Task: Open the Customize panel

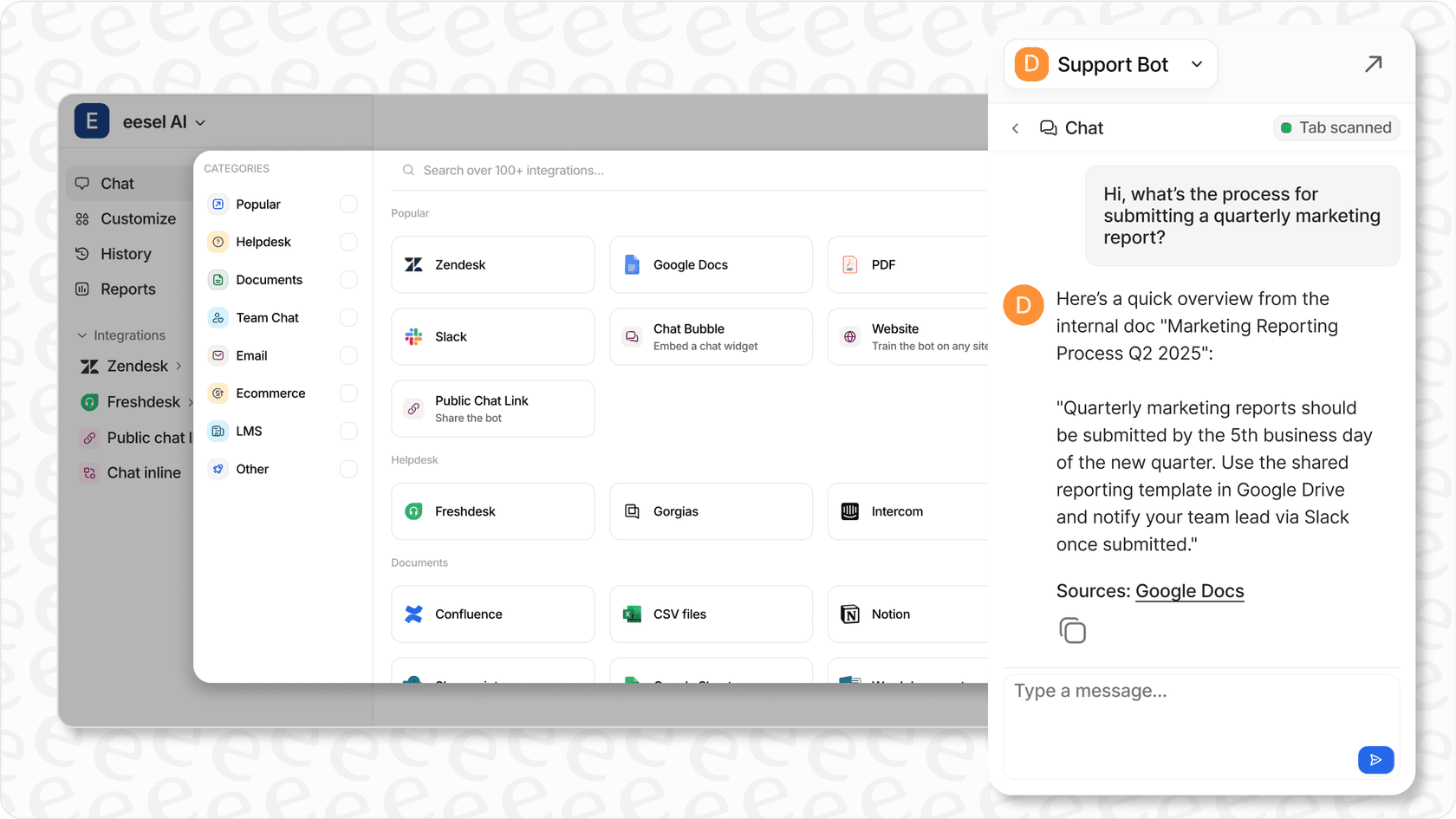Action: coord(137,218)
